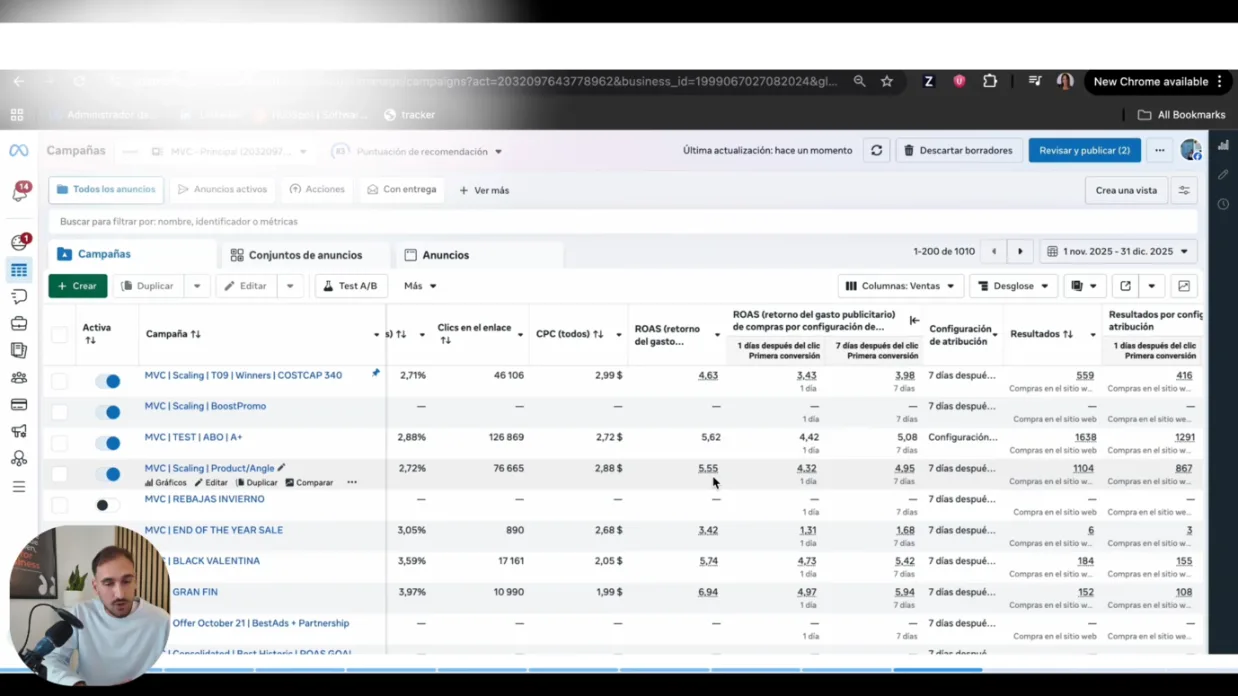Click Revisar y publicar (2) button
The image size is (1238, 696).
tap(1084, 151)
